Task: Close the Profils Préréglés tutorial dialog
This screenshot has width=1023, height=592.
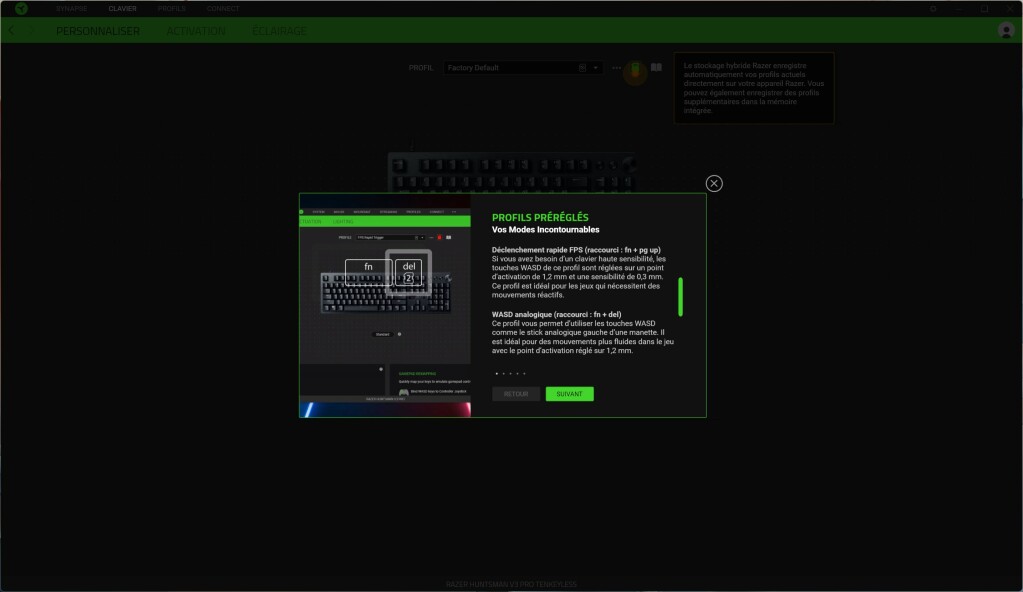Action: (714, 183)
